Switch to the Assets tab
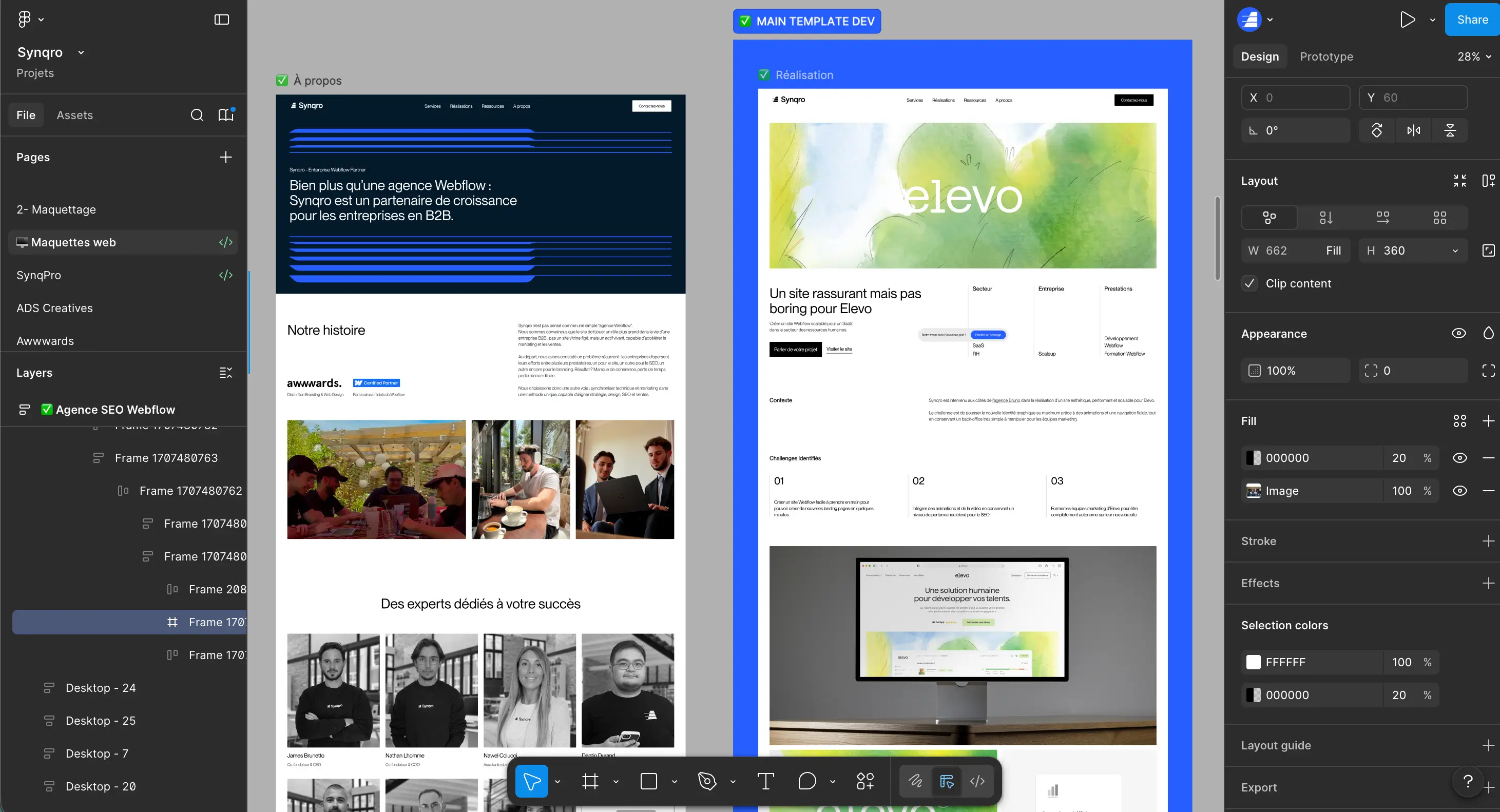 click(x=74, y=114)
